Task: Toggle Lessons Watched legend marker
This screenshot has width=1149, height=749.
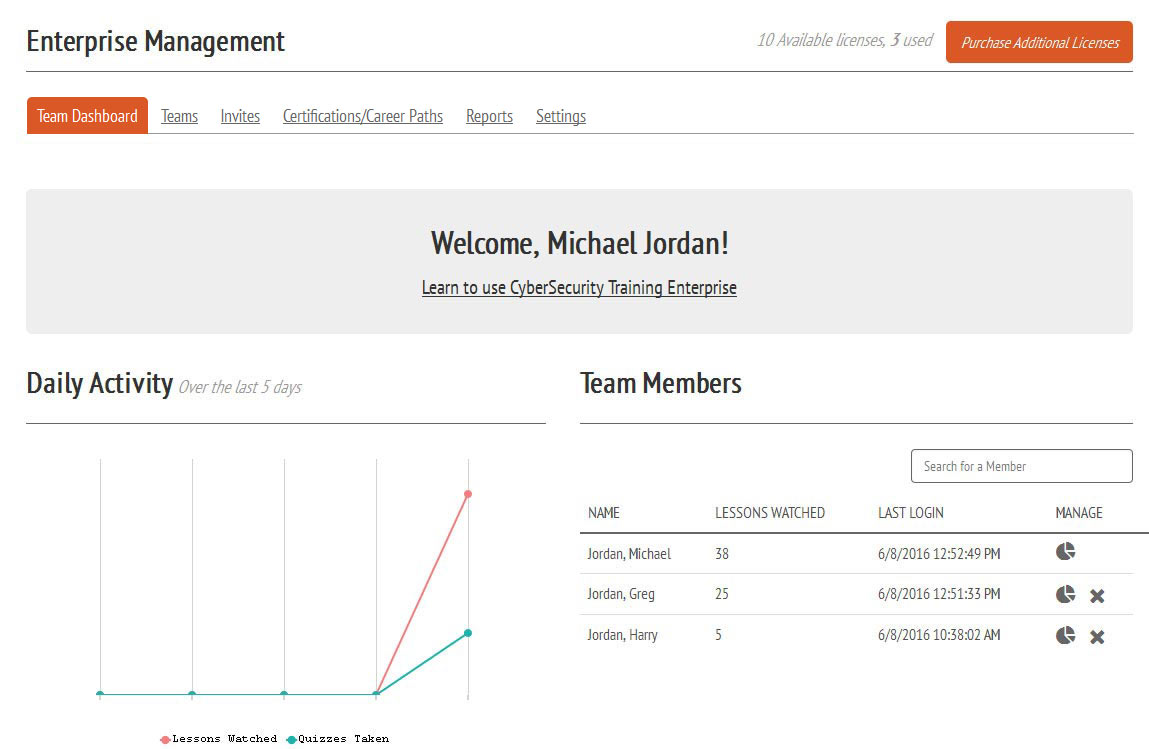Action: click(x=166, y=739)
